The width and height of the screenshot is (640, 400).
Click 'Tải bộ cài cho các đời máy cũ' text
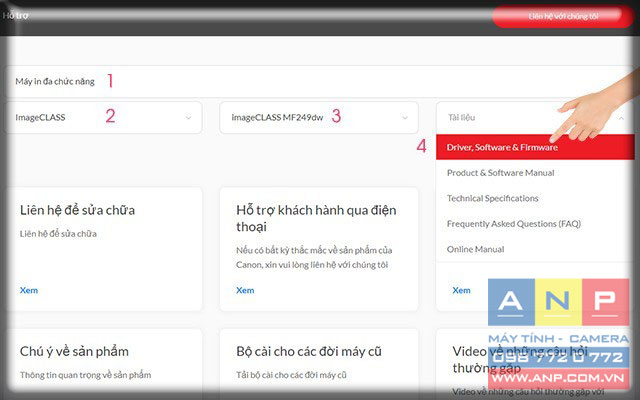(291, 375)
